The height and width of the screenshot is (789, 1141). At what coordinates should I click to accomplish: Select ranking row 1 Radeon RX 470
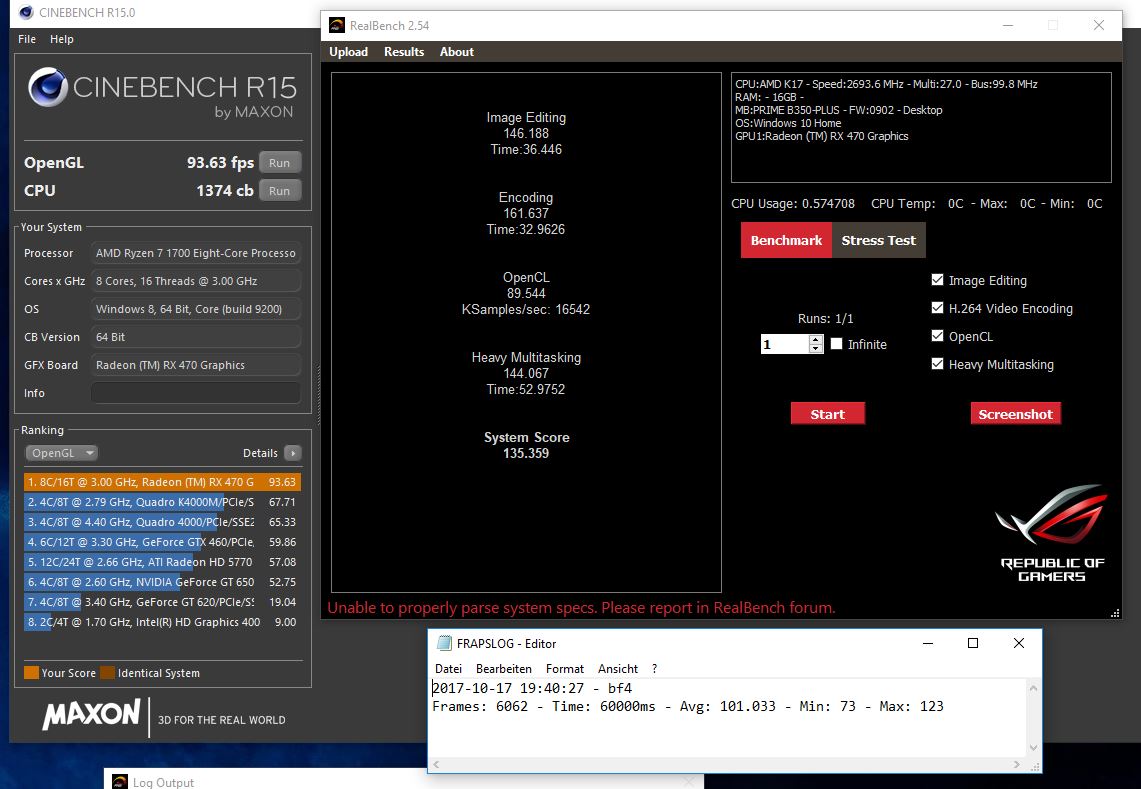pos(162,482)
